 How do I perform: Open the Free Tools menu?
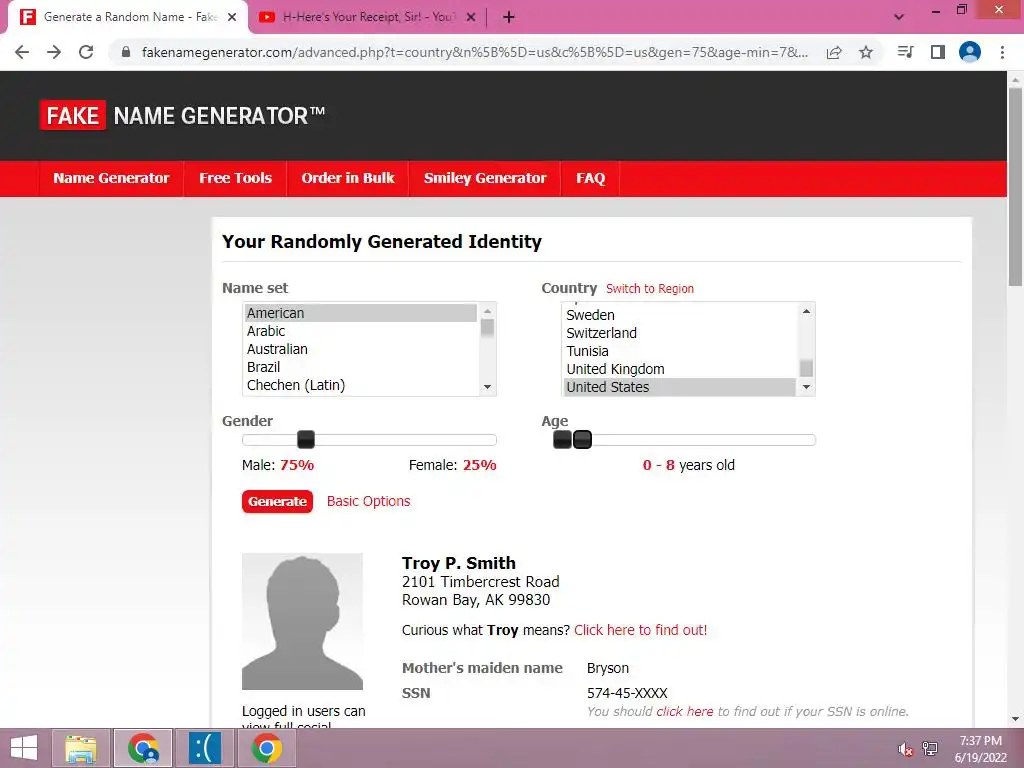point(235,178)
